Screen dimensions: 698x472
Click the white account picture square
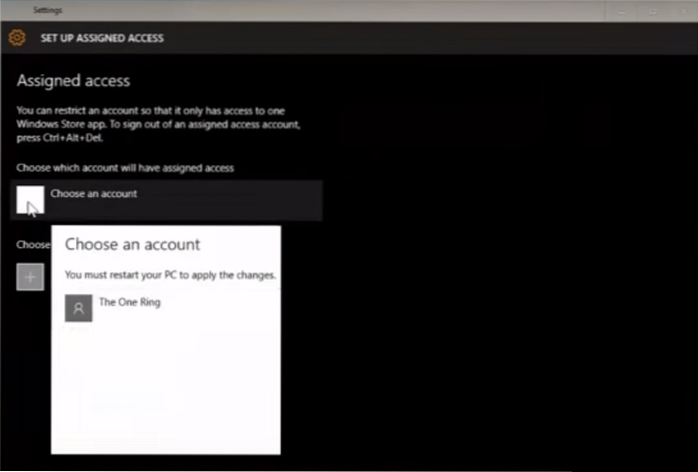pyautogui.click(x=30, y=199)
